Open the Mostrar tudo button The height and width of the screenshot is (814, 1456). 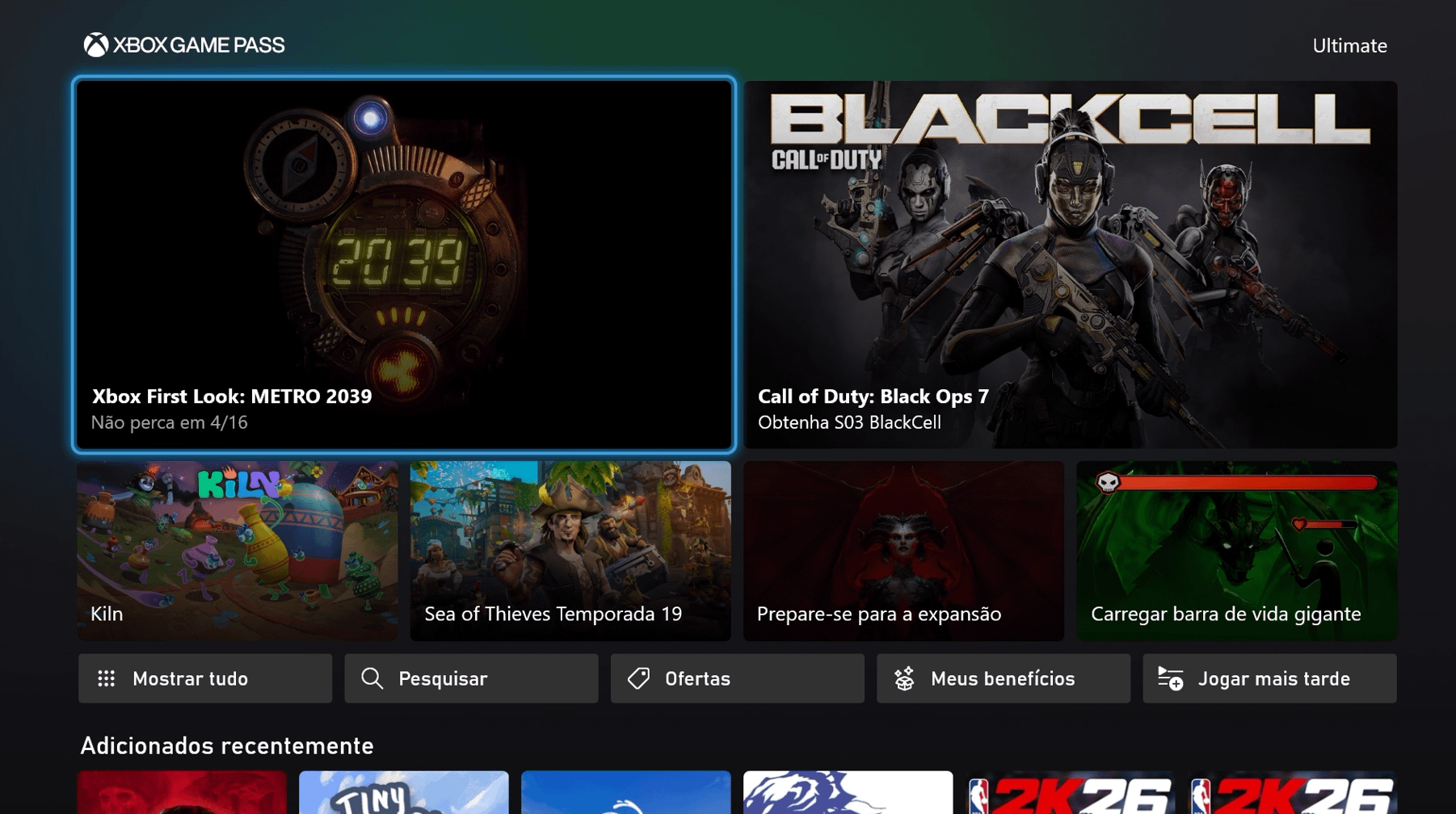click(205, 679)
